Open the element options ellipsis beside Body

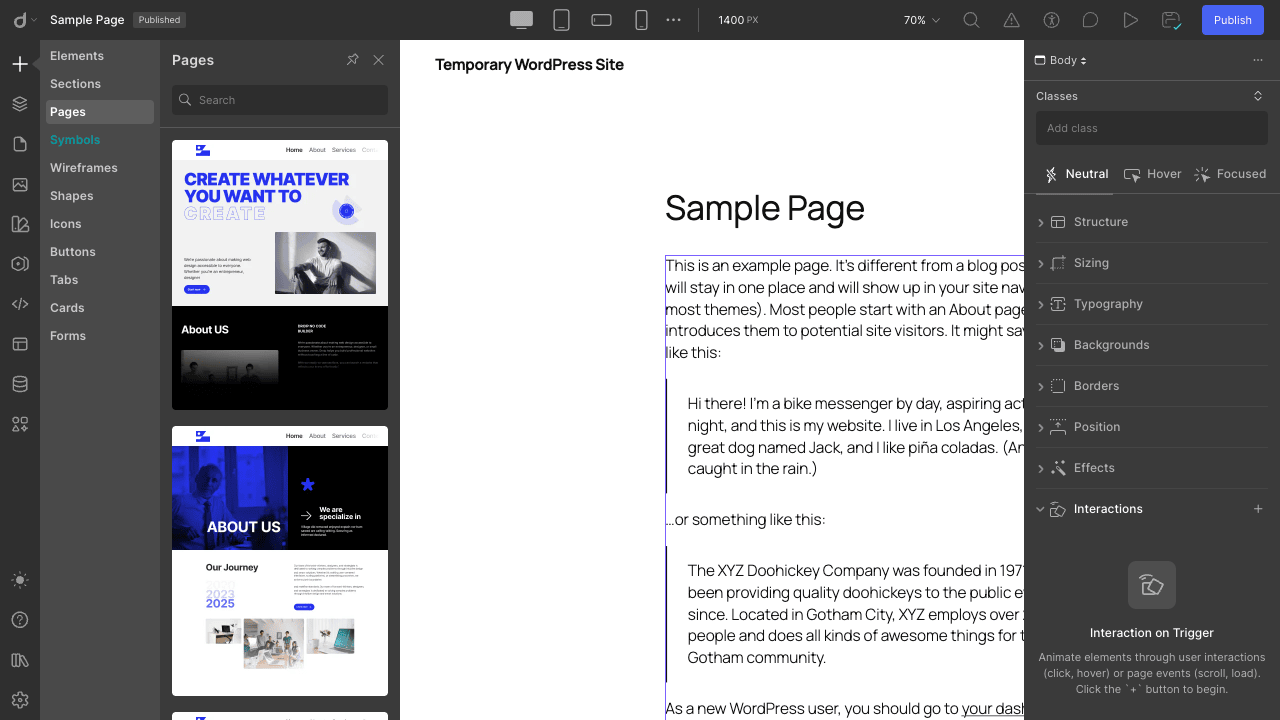[x=1257, y=60]
